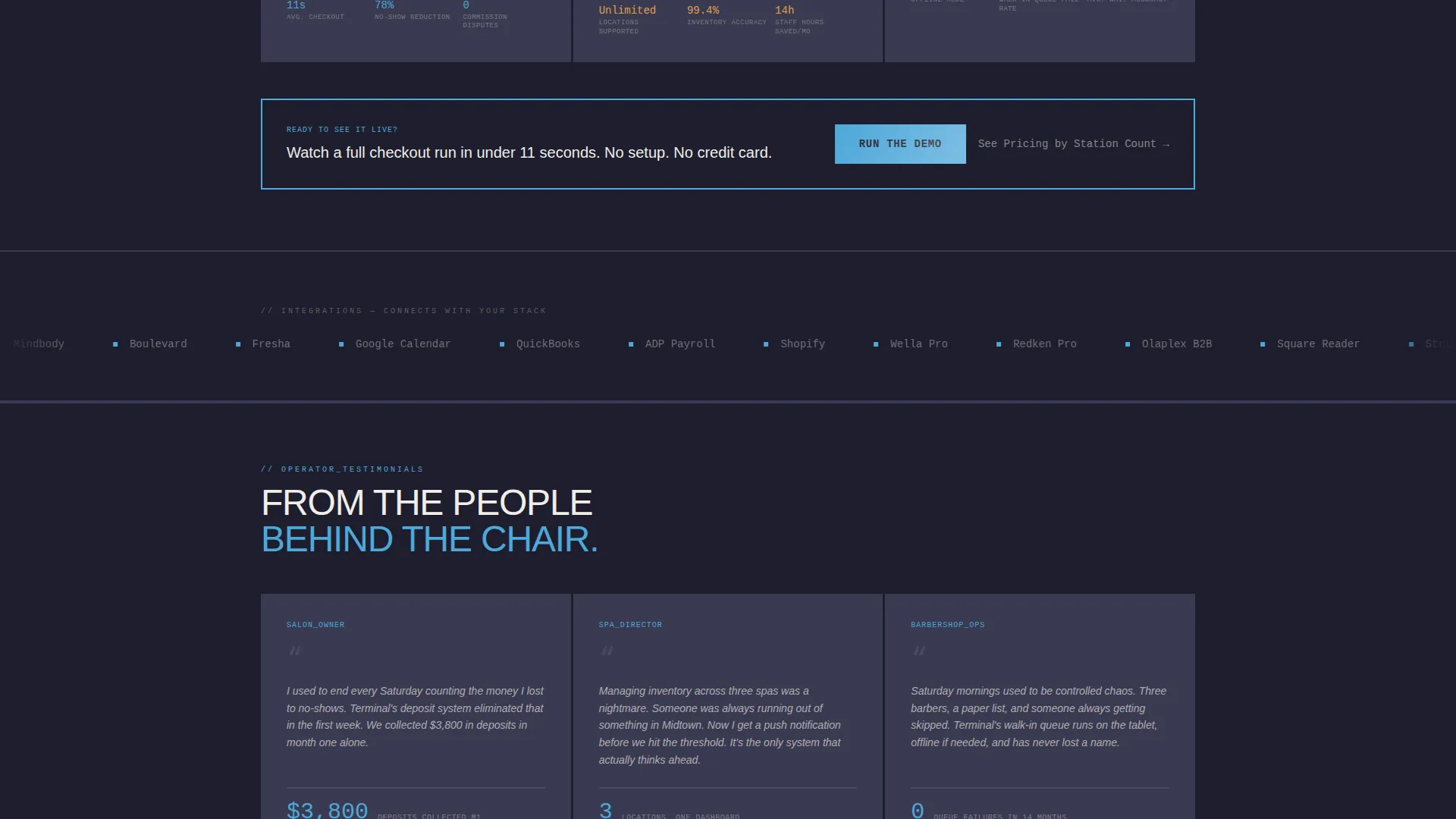1456x819 pixels.
Task: Click the OPERATOR_TESTIMONIALS section label
Action: tap(342, 469)
